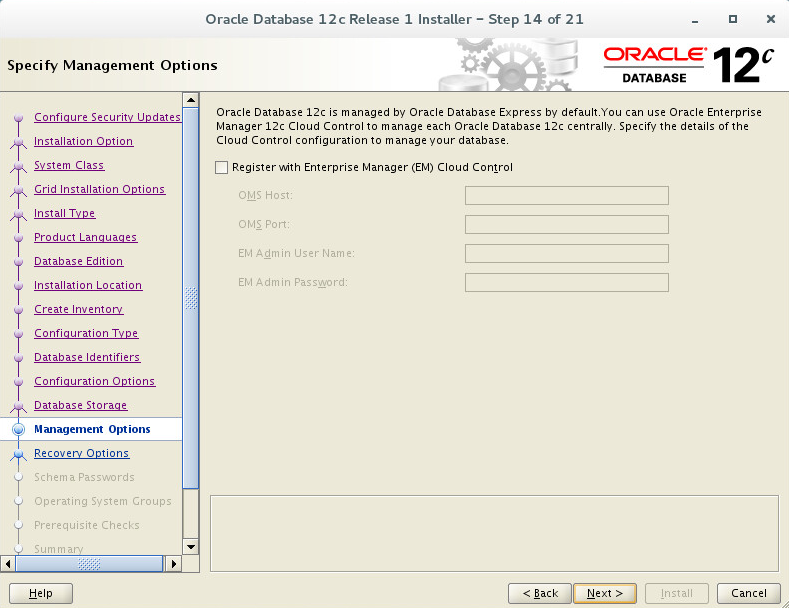The height and width of the screenshot is (608, 789).
Task: Click the empty message area text box
Action: (x=494, y=534)
